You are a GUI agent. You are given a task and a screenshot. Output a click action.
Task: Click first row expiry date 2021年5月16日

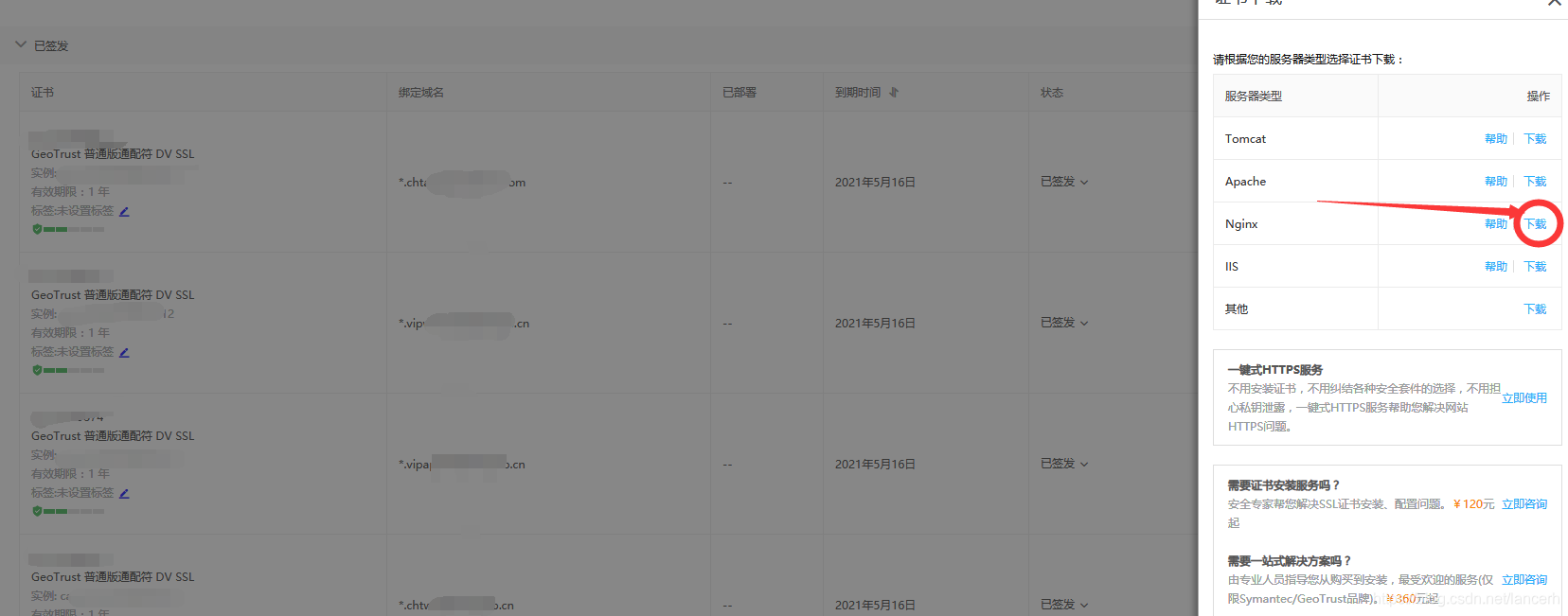pyautogui.click(x=875, y=183)
